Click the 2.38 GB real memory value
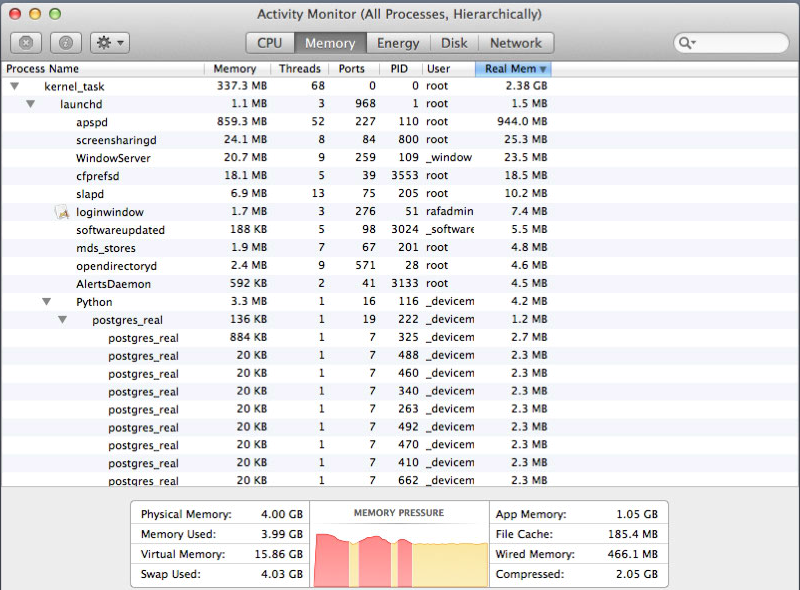Screen dimensions: 800x590 [x=526, y=86]
